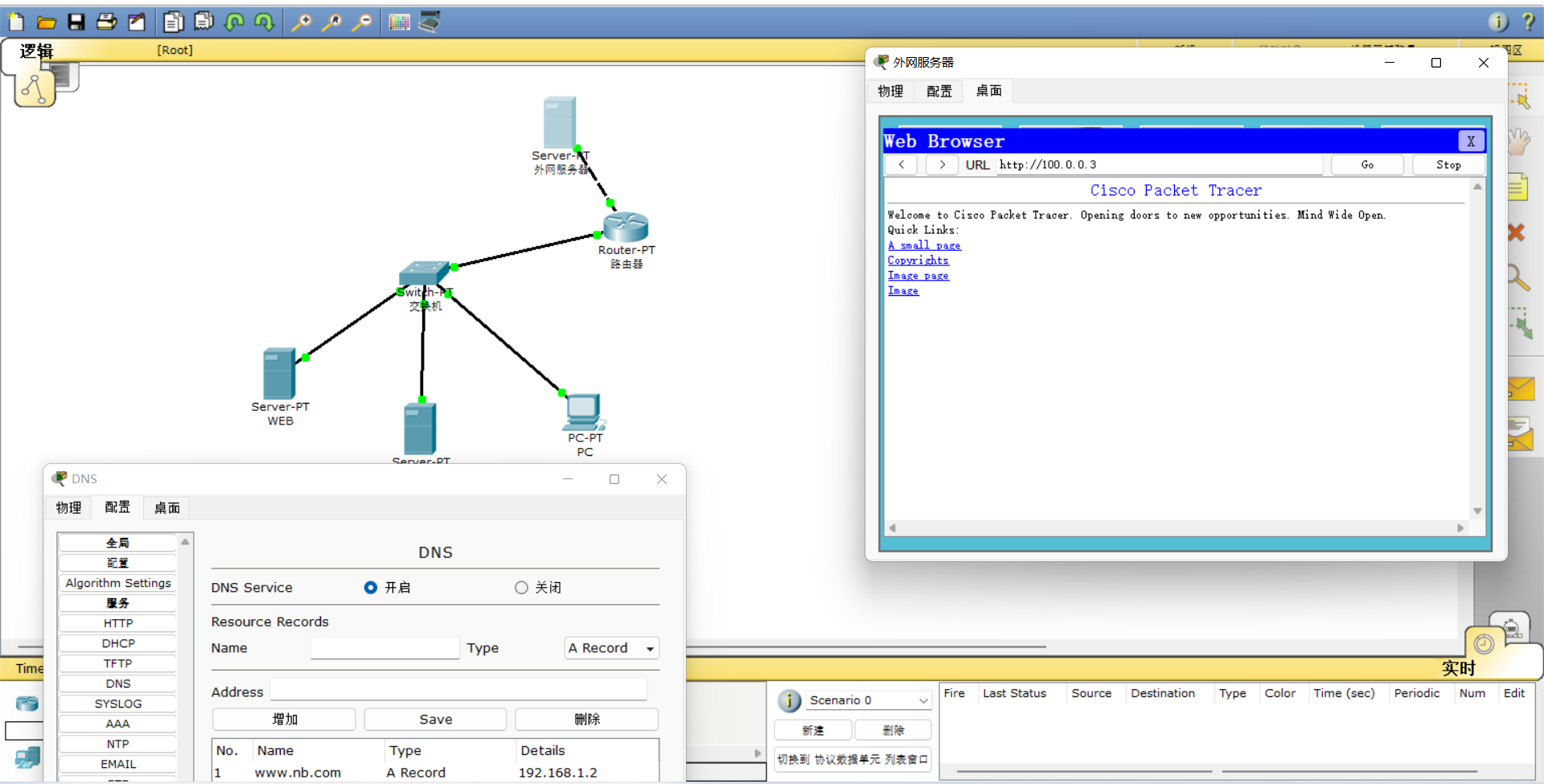Zoom in with the plus magnifier
Viewport: 1544px width, 784px height.
(x=302, y=22)
